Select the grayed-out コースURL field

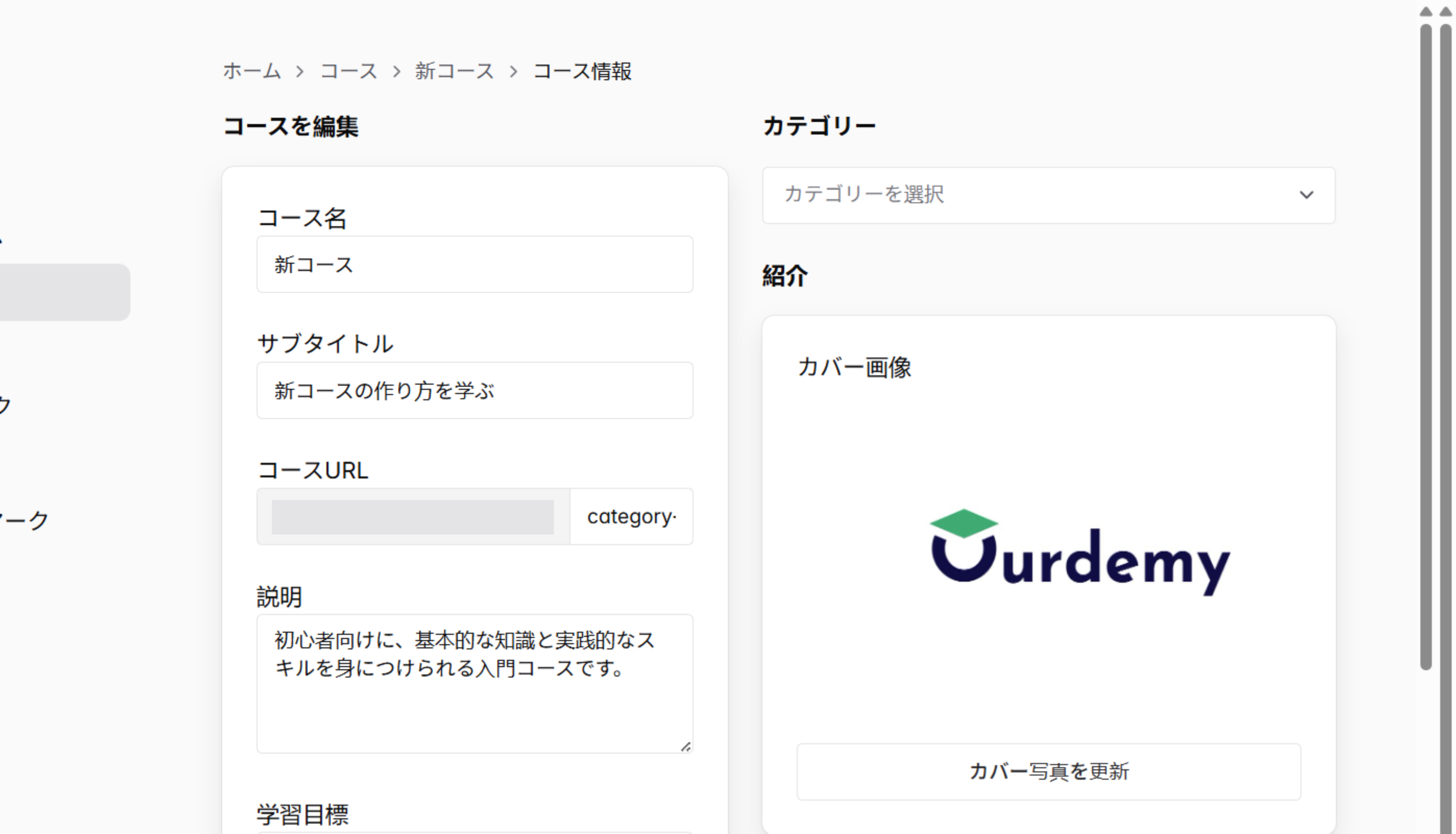[x=414, y=516]
